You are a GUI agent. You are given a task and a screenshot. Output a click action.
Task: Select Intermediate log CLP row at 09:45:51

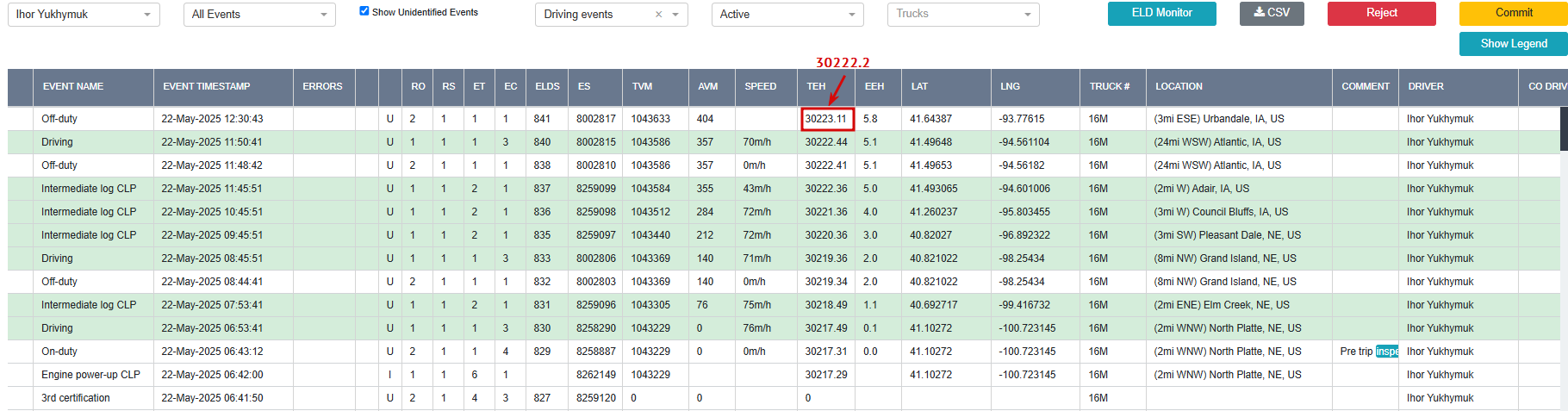point(784,235)
